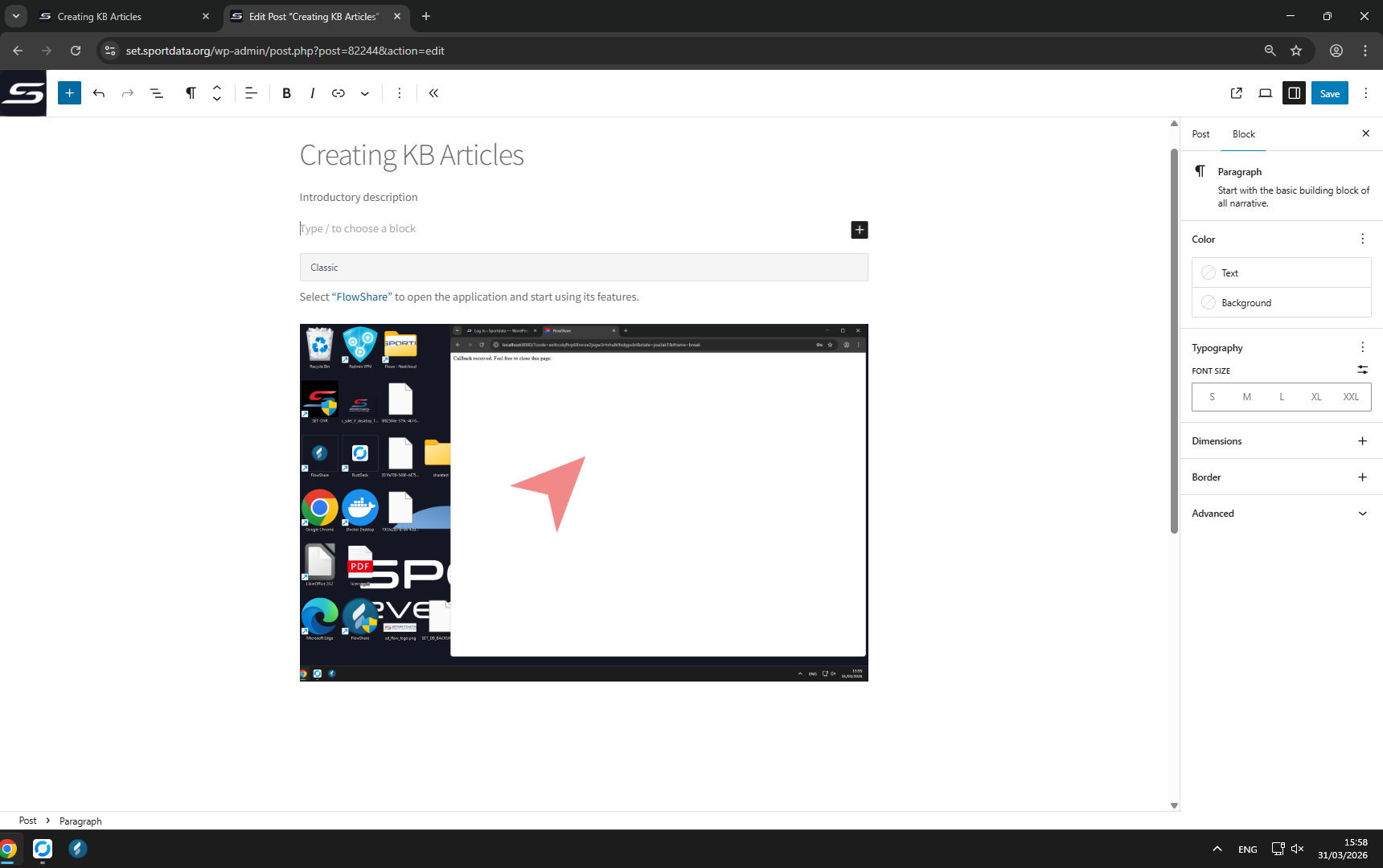Select the XL font size option
The width and height of the screenshot is (1383, 868).
pyautogui.click(x=1315, y=397)
